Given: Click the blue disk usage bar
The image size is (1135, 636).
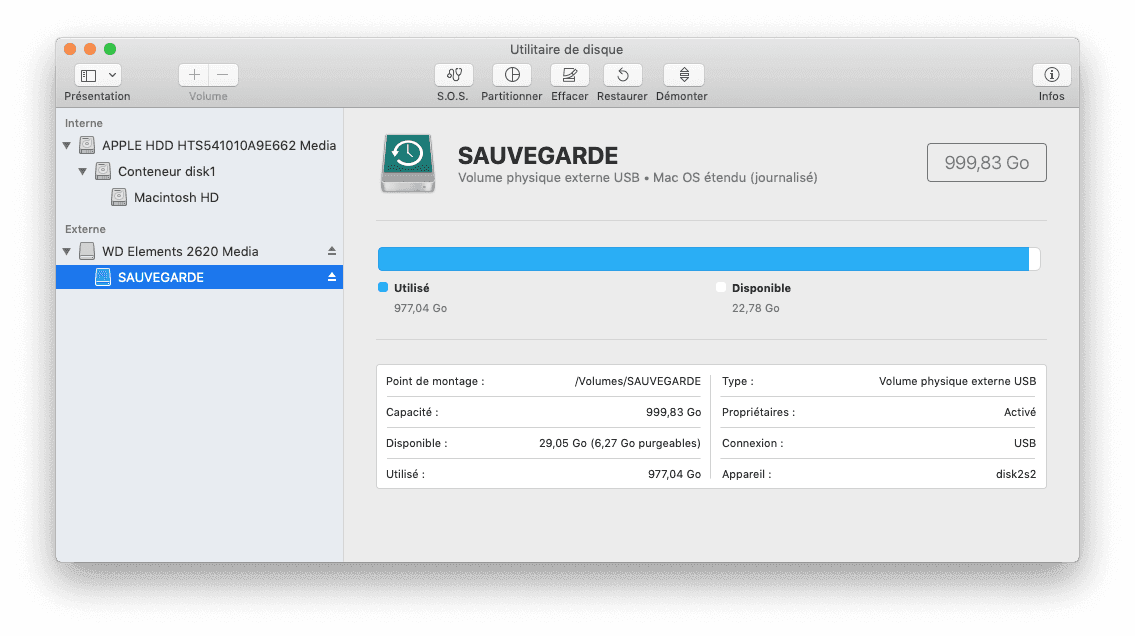Looking at the screenshot, I should (x=702, y=259).
